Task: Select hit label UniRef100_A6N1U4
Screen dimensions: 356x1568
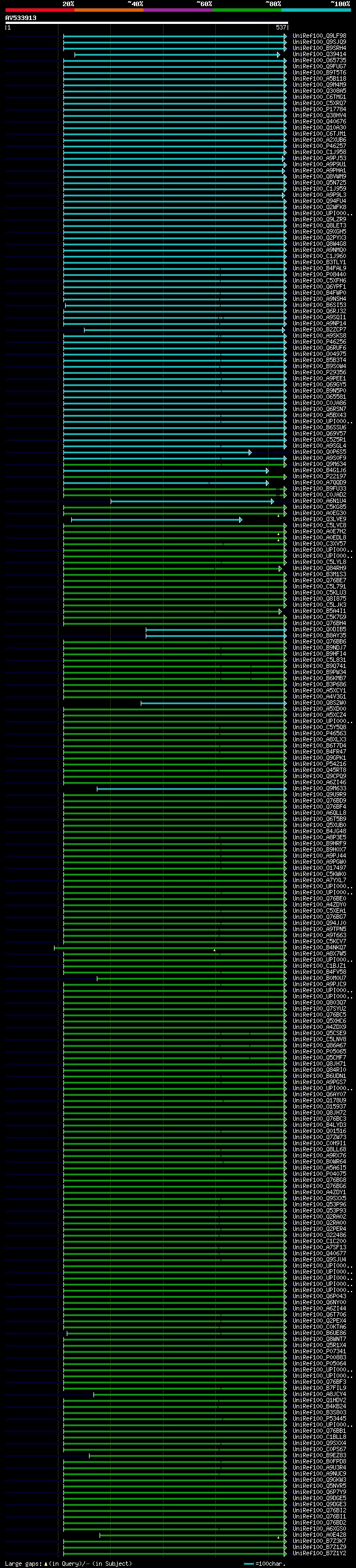Action: pyautogui.click(x=319, y=501)
